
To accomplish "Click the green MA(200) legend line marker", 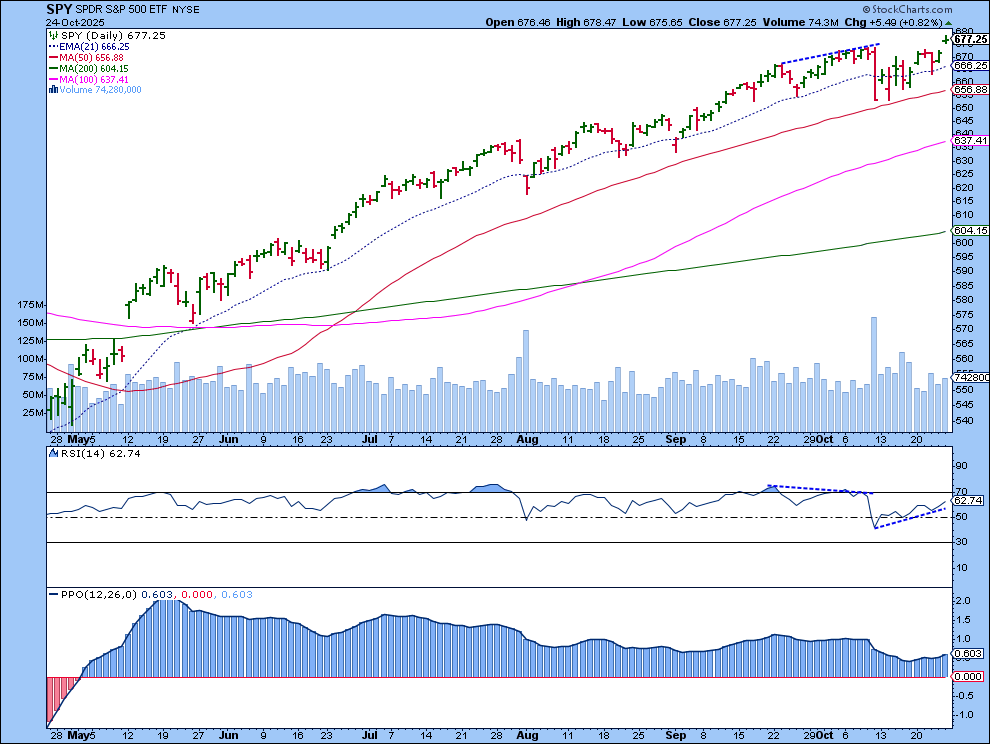I will click(x=52, y=68).
